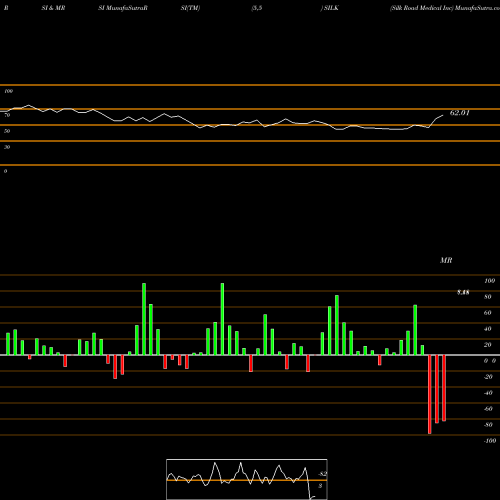Click the Silk Road Medical Inc title text
The width and height of the screenshot is (500, 500).
[422, 8]
